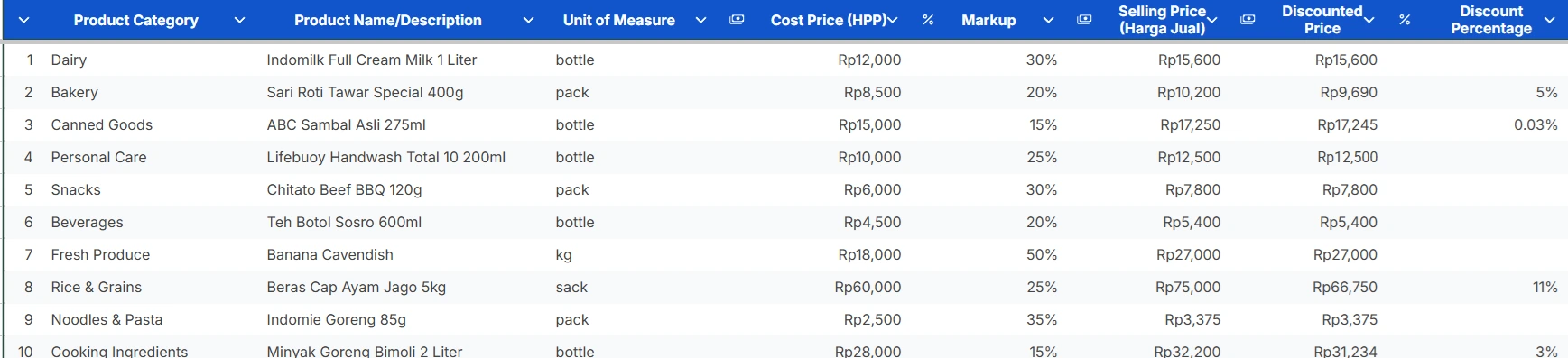Screen dimensions: 1568x358
Task: Click Chitato Beef BBQ 120g cell
Action: tap(344, 190)
